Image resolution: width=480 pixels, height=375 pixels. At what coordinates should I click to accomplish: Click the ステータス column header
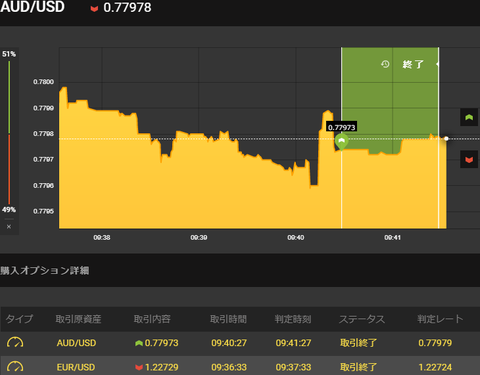[362, 319]
